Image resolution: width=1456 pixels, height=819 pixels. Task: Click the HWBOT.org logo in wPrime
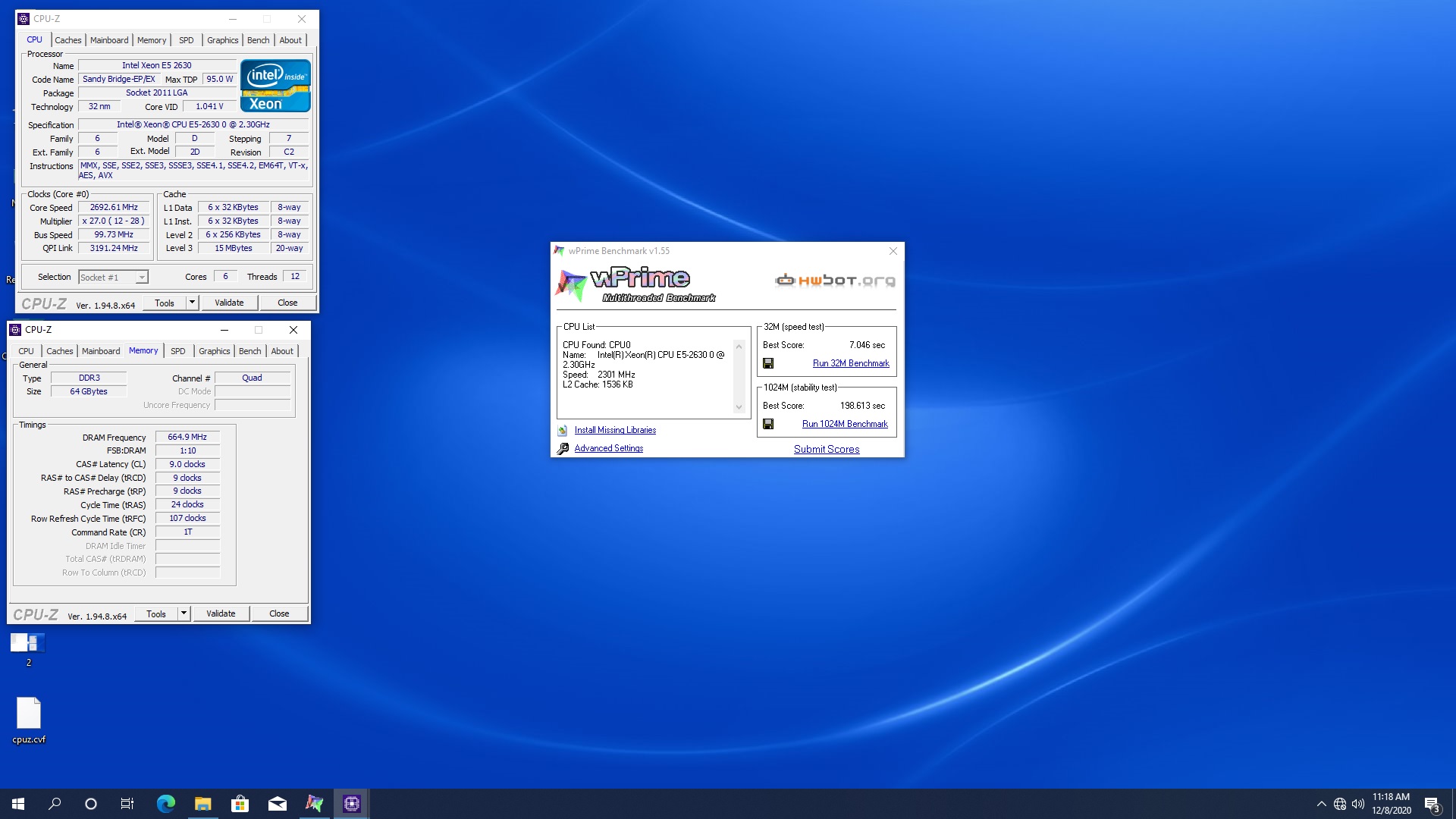pyautogui.click(x=835, y=281)
